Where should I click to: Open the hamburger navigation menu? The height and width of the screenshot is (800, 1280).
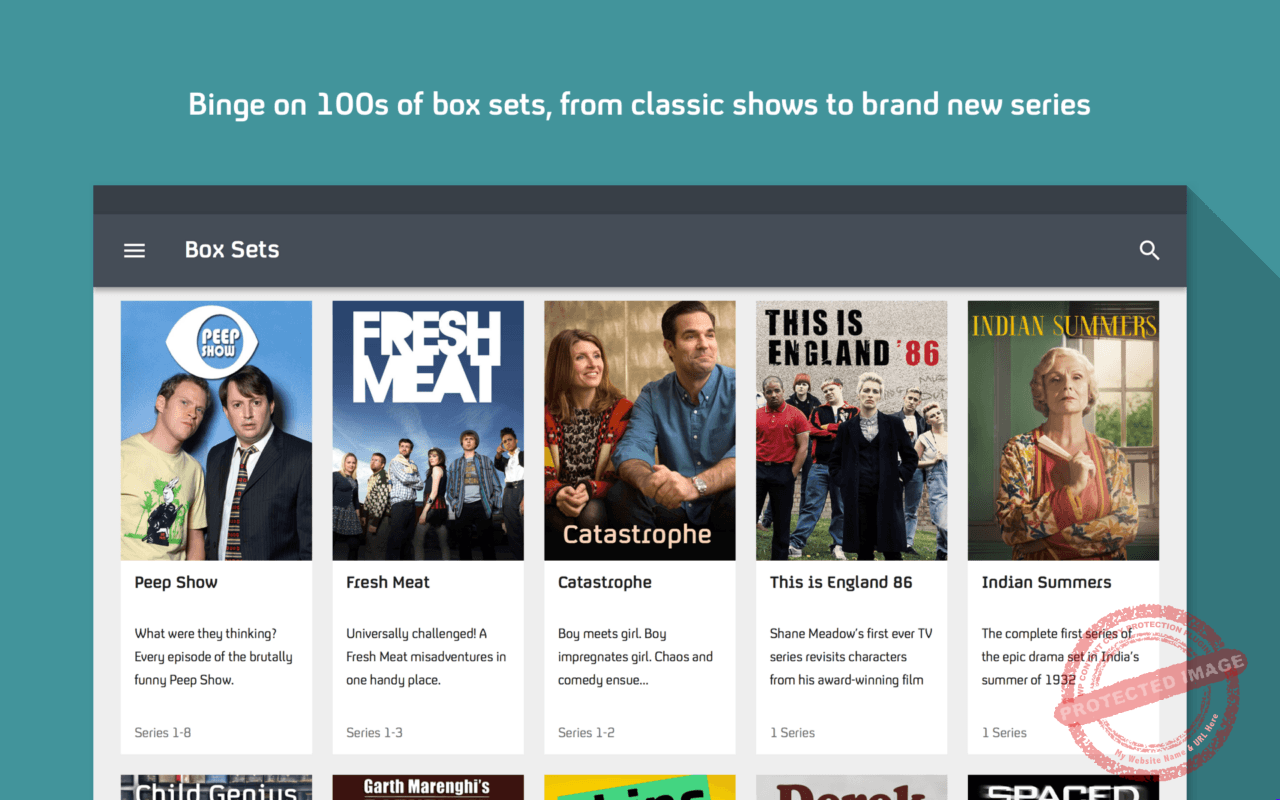tap(134, 251)
